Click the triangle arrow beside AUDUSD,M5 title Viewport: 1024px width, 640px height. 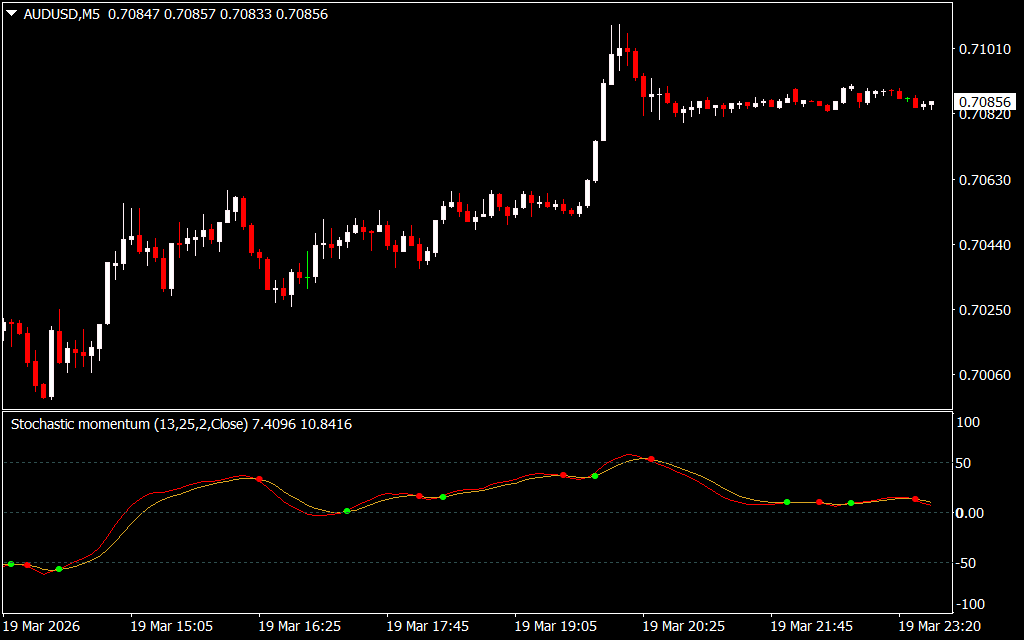point(11,14)
